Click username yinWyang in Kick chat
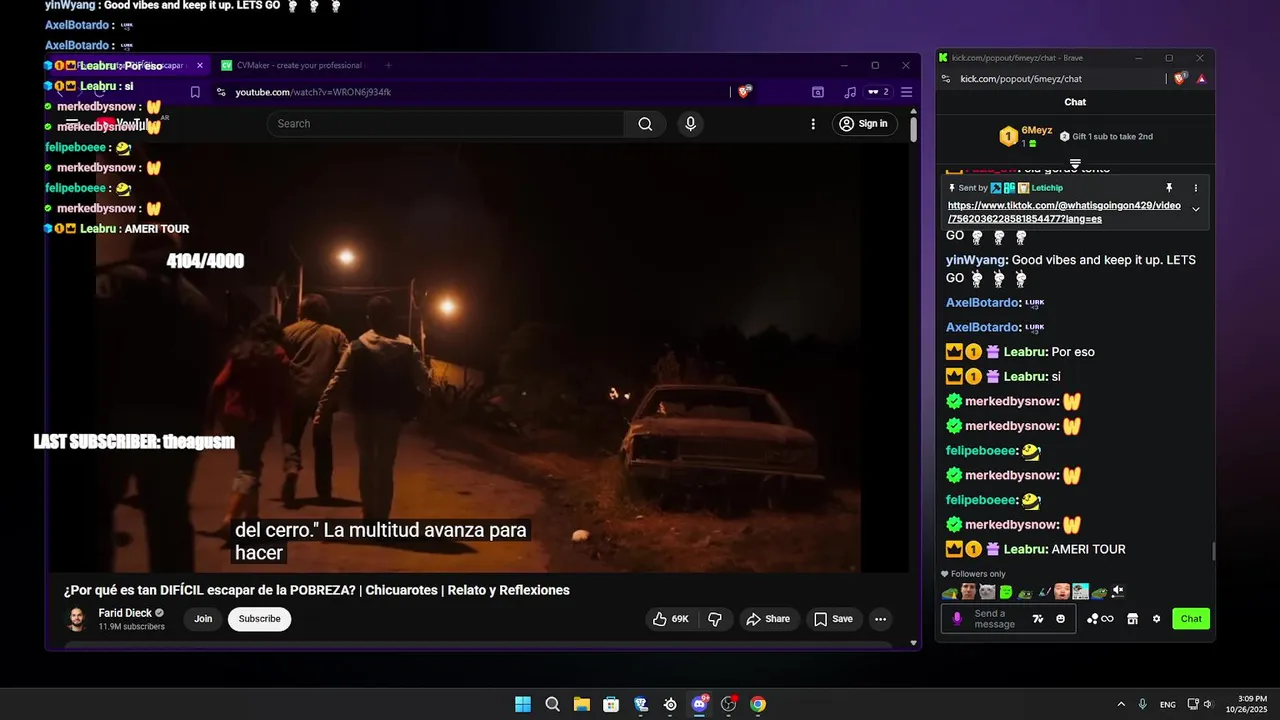 (x=975, y=260)
